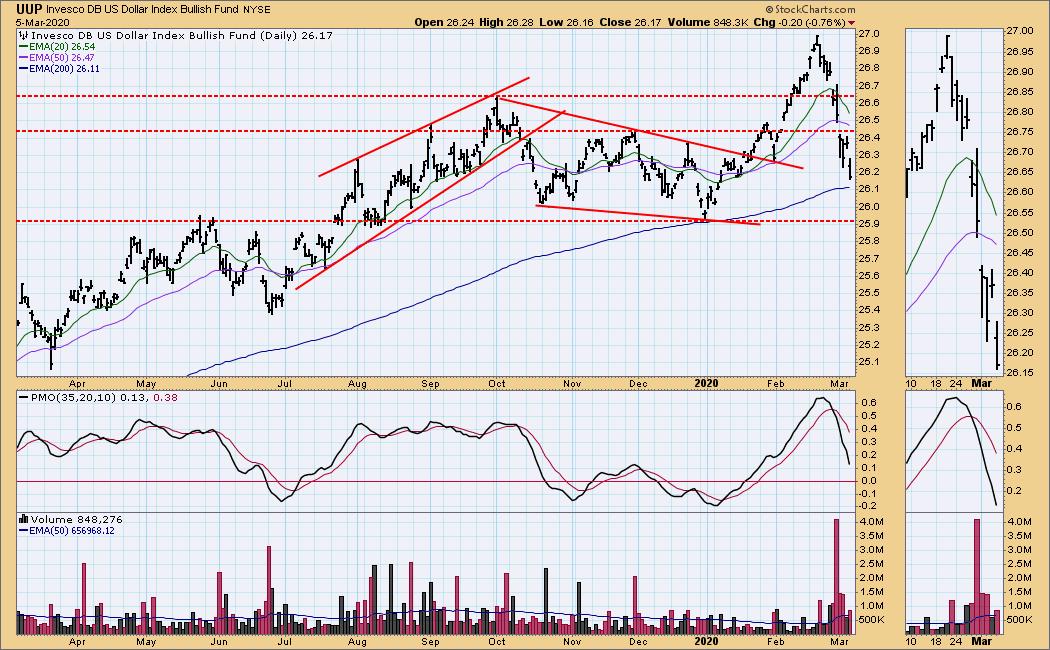Click the EMA(200) 26.11 legend entry
The image size is (1050, 650).
click(60, 68)
